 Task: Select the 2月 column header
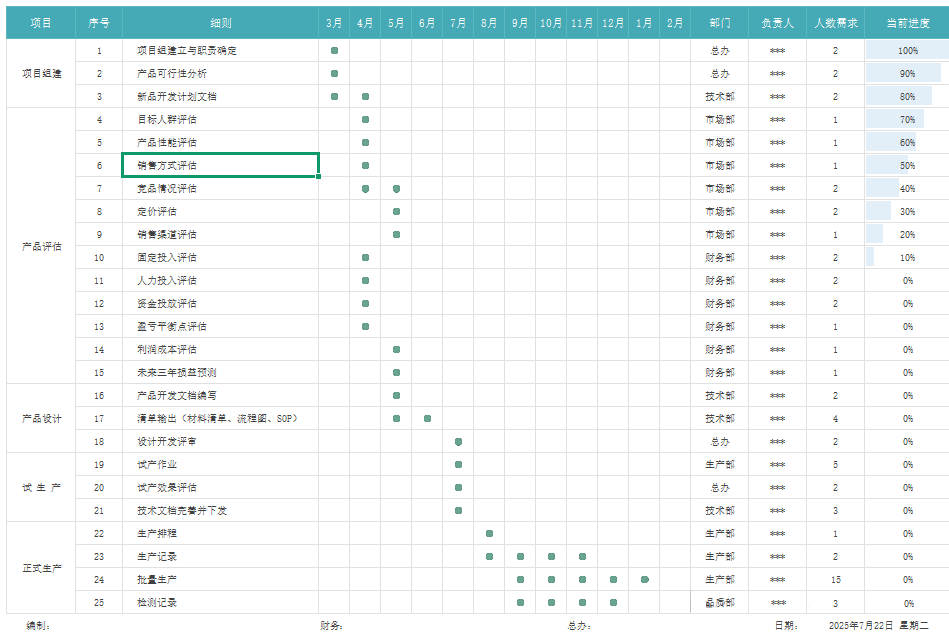pos(675,23)
